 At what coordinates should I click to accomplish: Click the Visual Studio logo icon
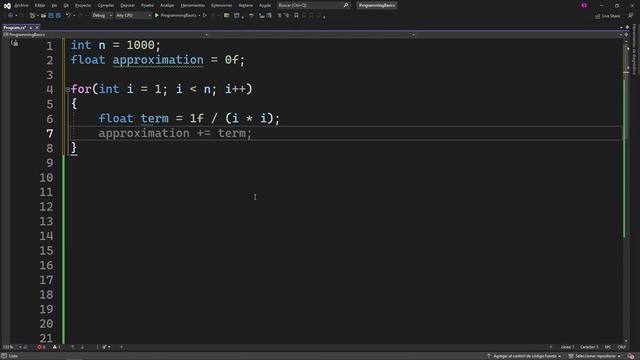coord(7,6)
